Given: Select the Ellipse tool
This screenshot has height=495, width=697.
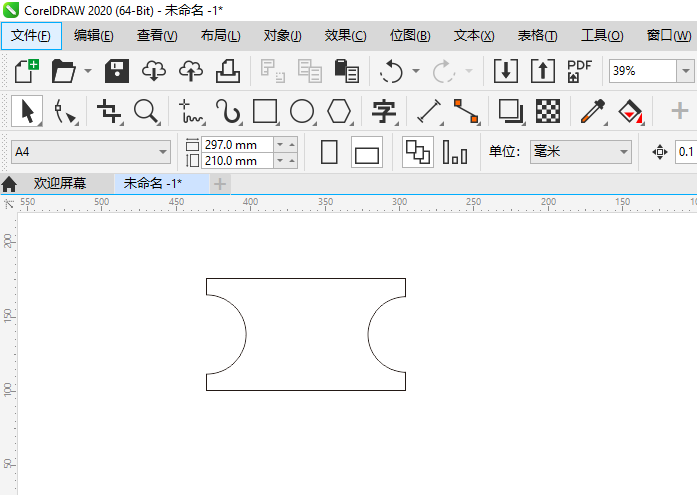Looking at the screenshot, I should pyautogui.click(x=302, y=111).
